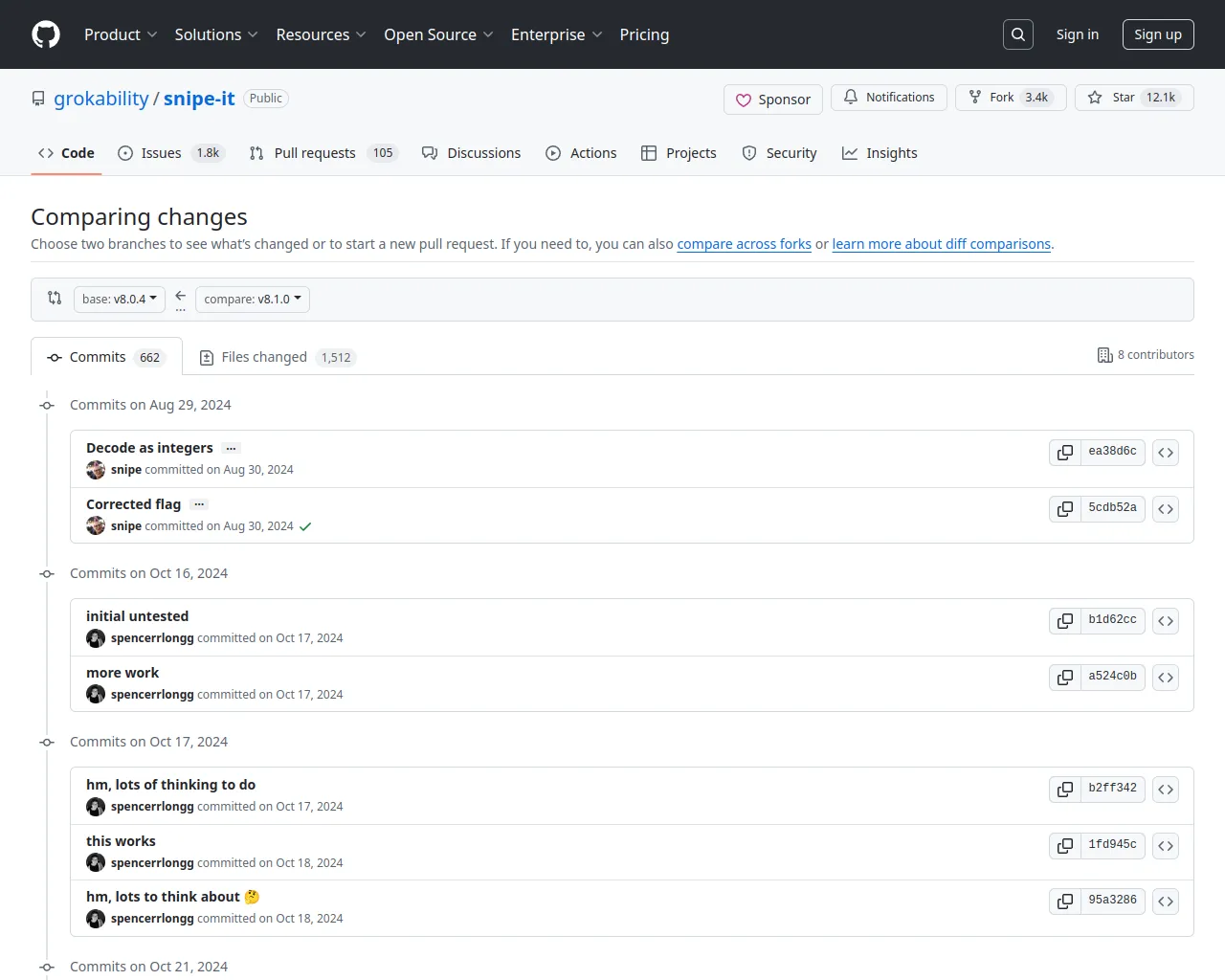Expand Decode as integers commit description
The height and width of the screenshot is (980, 1225).
tap(231, 448)
